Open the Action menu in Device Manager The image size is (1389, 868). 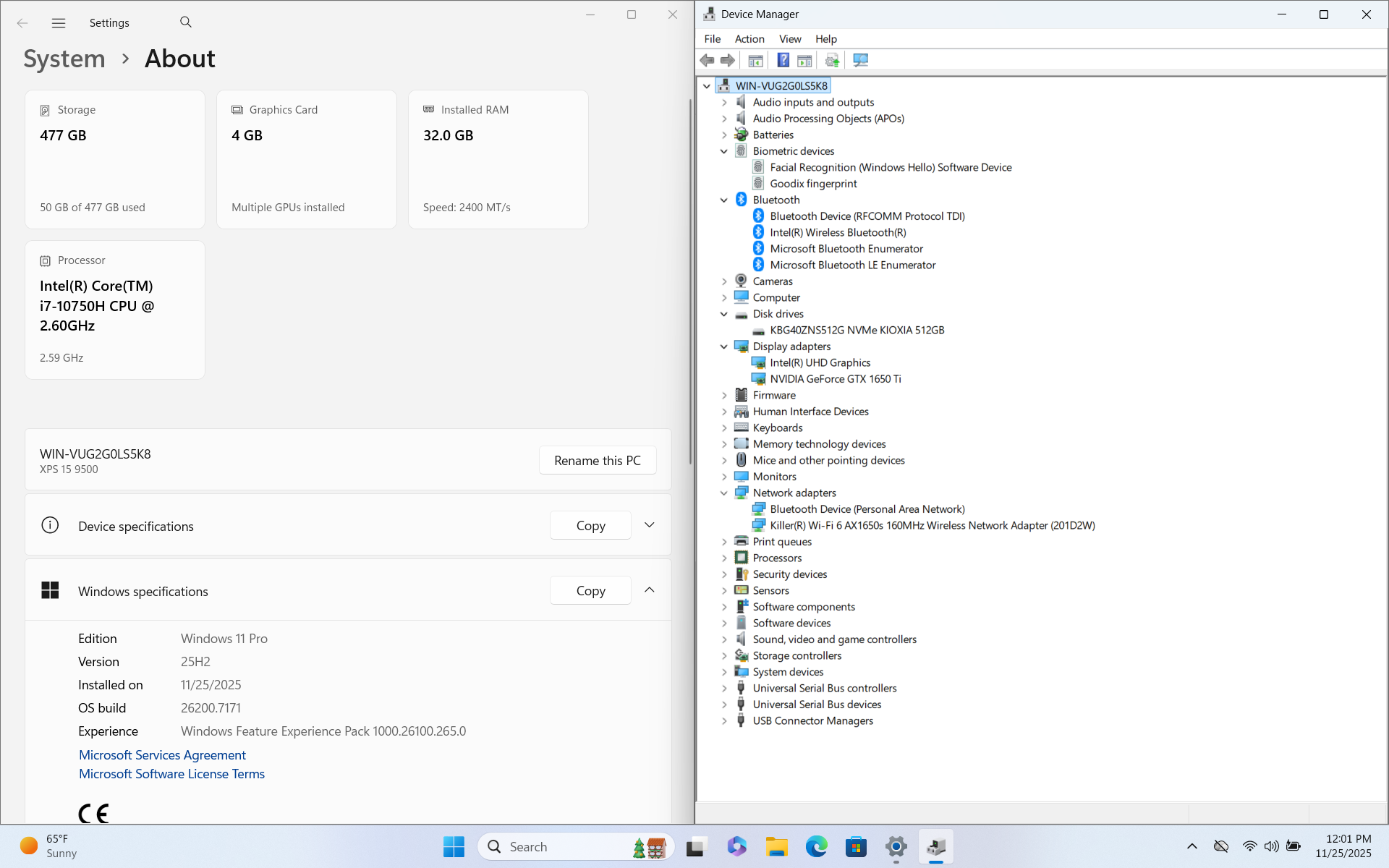[749, 39]
